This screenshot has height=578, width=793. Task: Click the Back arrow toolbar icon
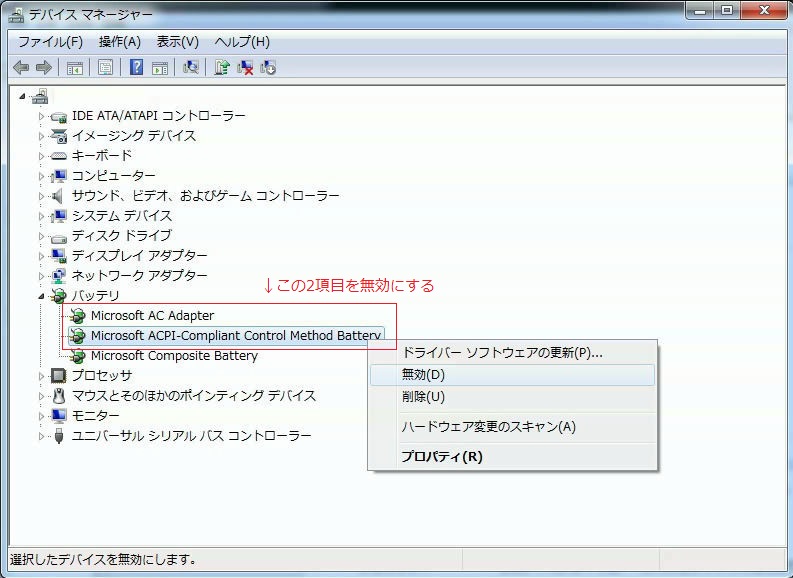[21, 67]
